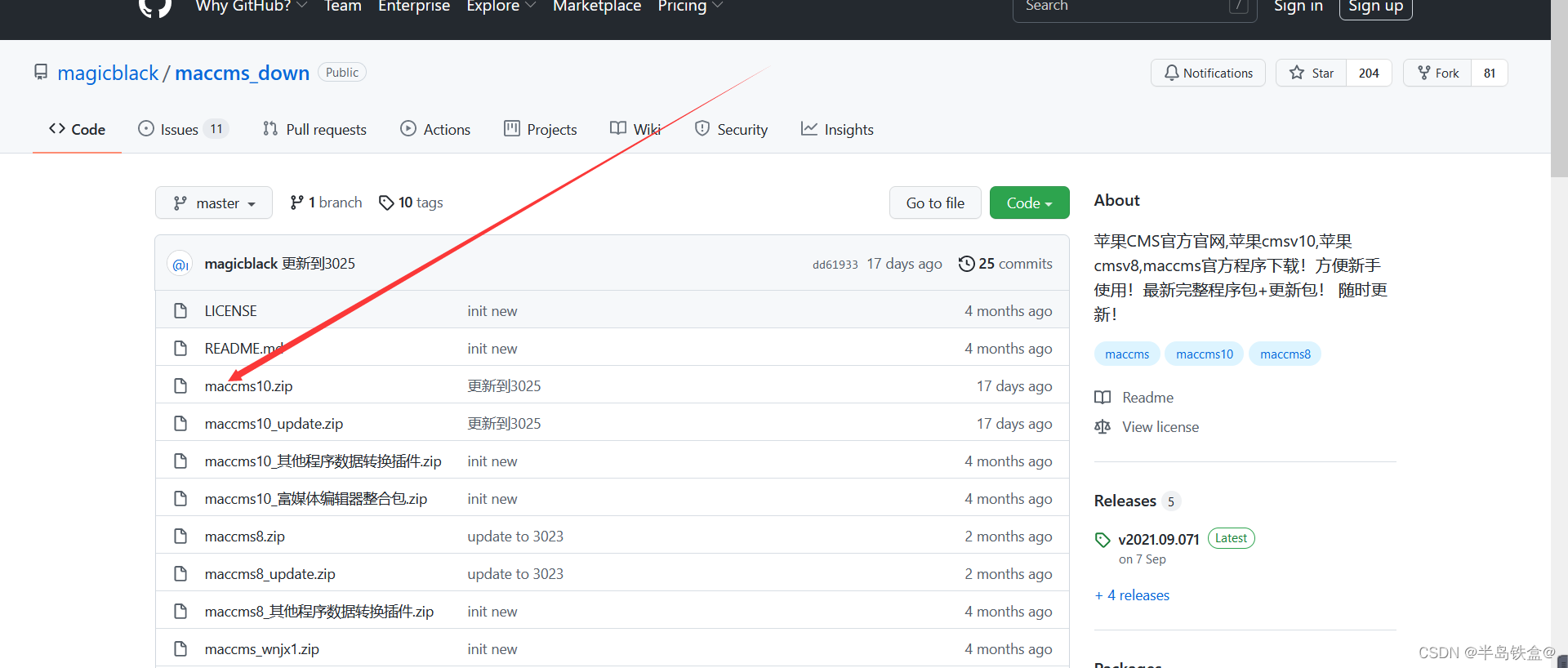The image size is (1568, 668).
Task: Open the Issues tab
Action: coord(183,129)
